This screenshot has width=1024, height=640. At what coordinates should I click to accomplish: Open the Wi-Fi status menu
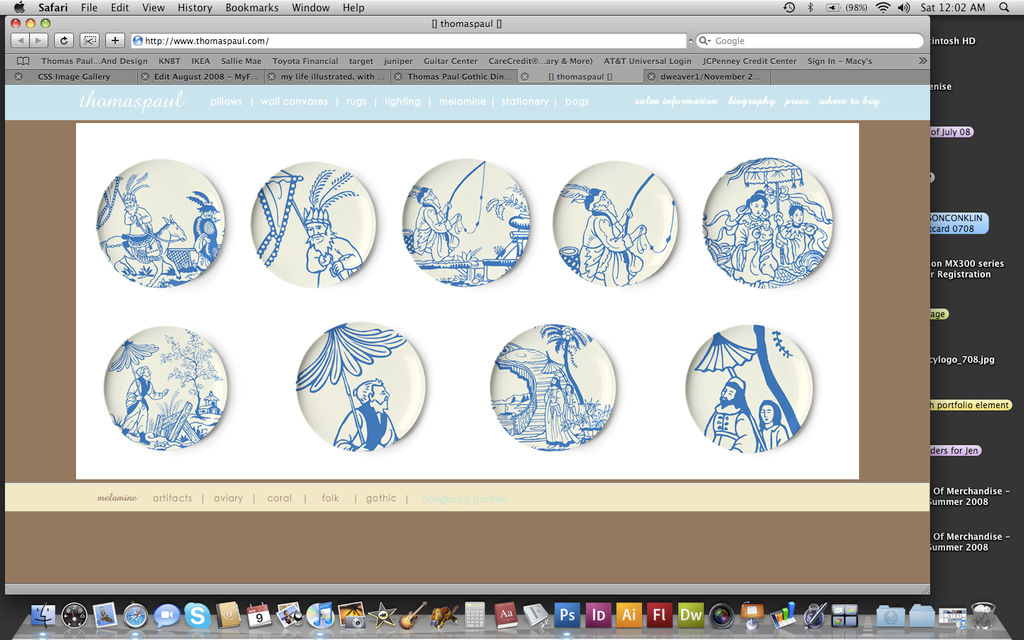click(883, 7)
